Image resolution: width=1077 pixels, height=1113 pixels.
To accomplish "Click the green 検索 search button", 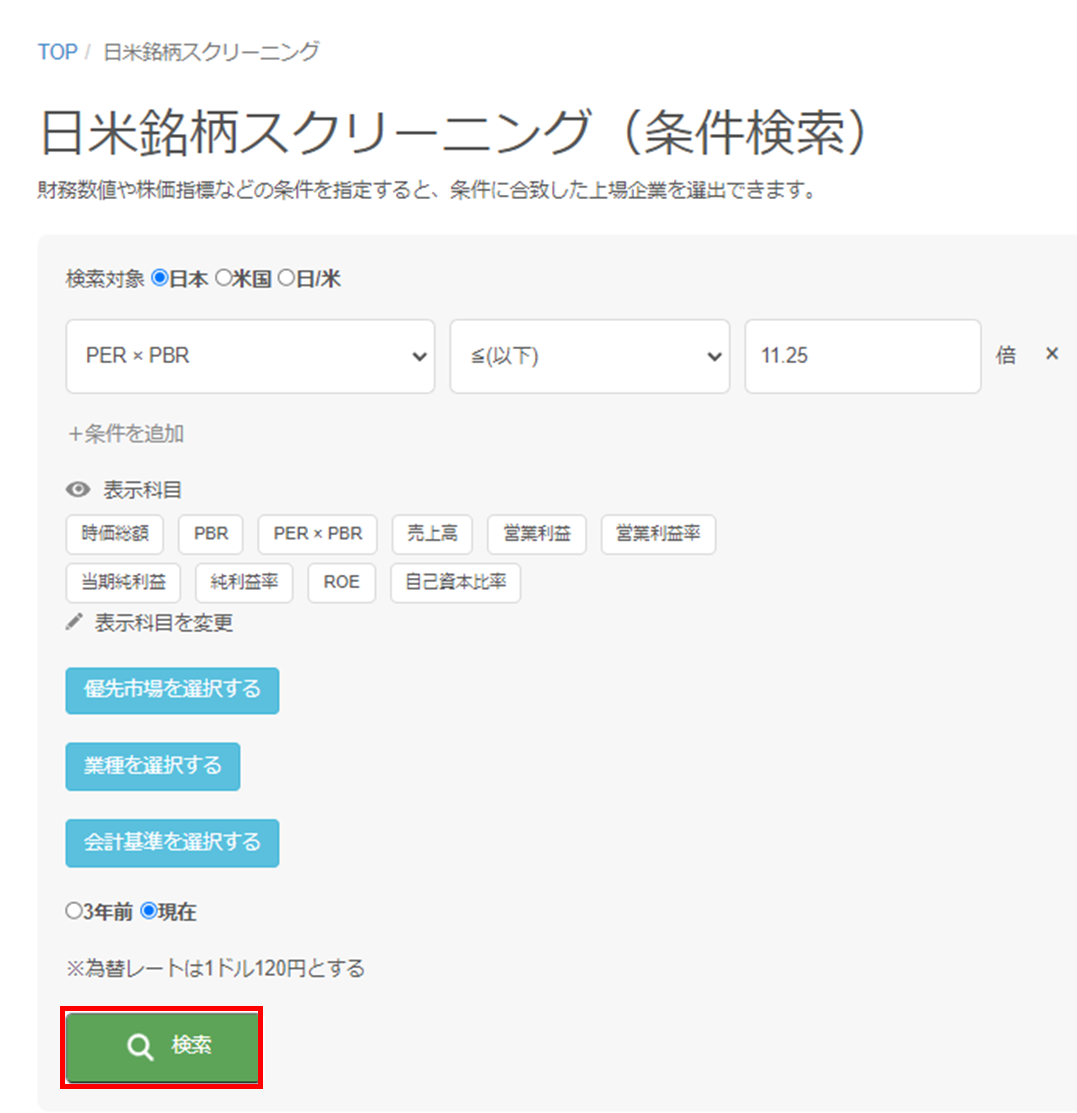I will [x=162, y=1047].
